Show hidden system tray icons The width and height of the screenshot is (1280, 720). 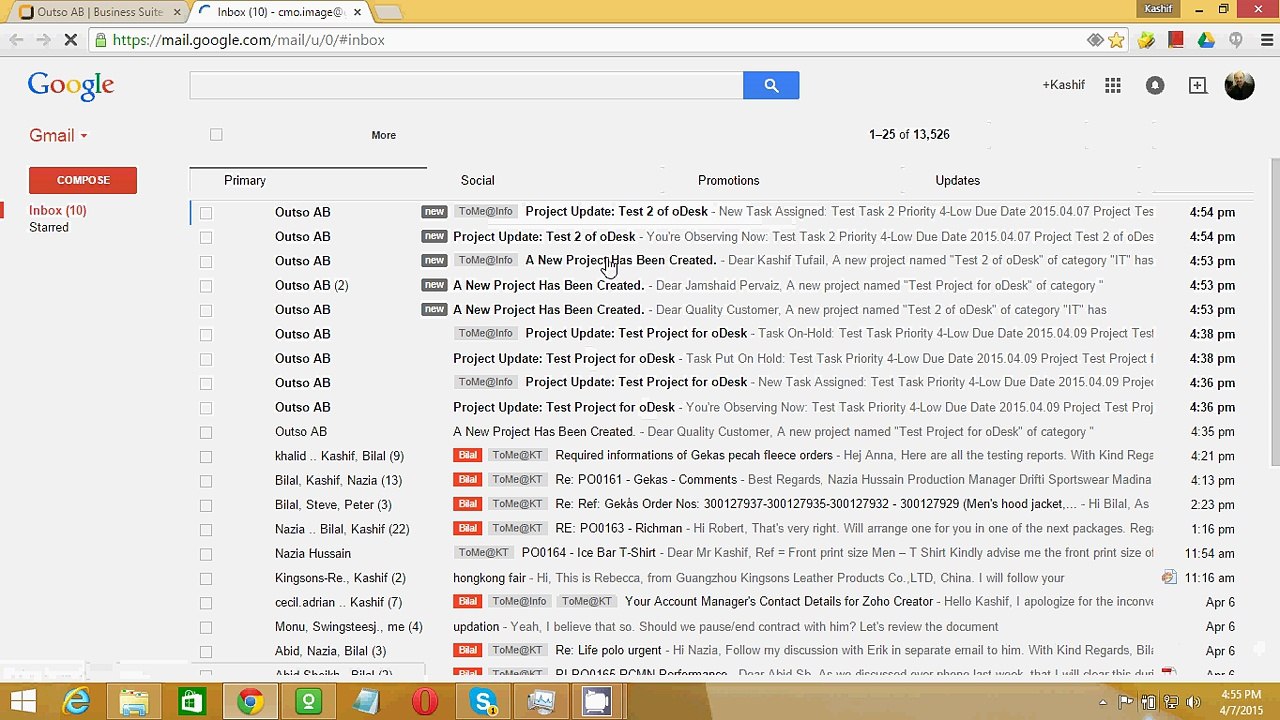(x=1103, y=702)
